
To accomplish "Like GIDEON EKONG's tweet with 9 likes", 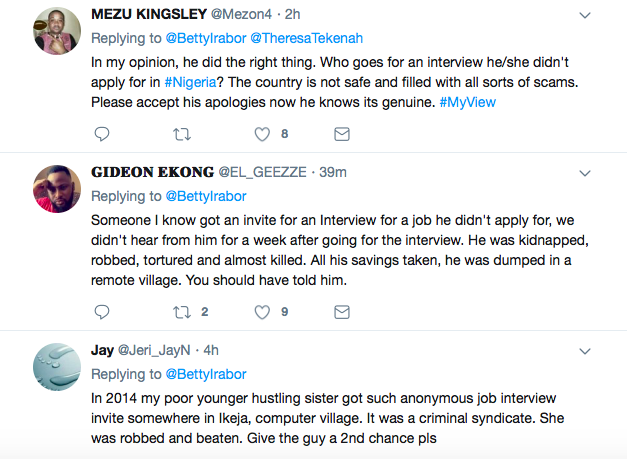I will coord(262,312).
